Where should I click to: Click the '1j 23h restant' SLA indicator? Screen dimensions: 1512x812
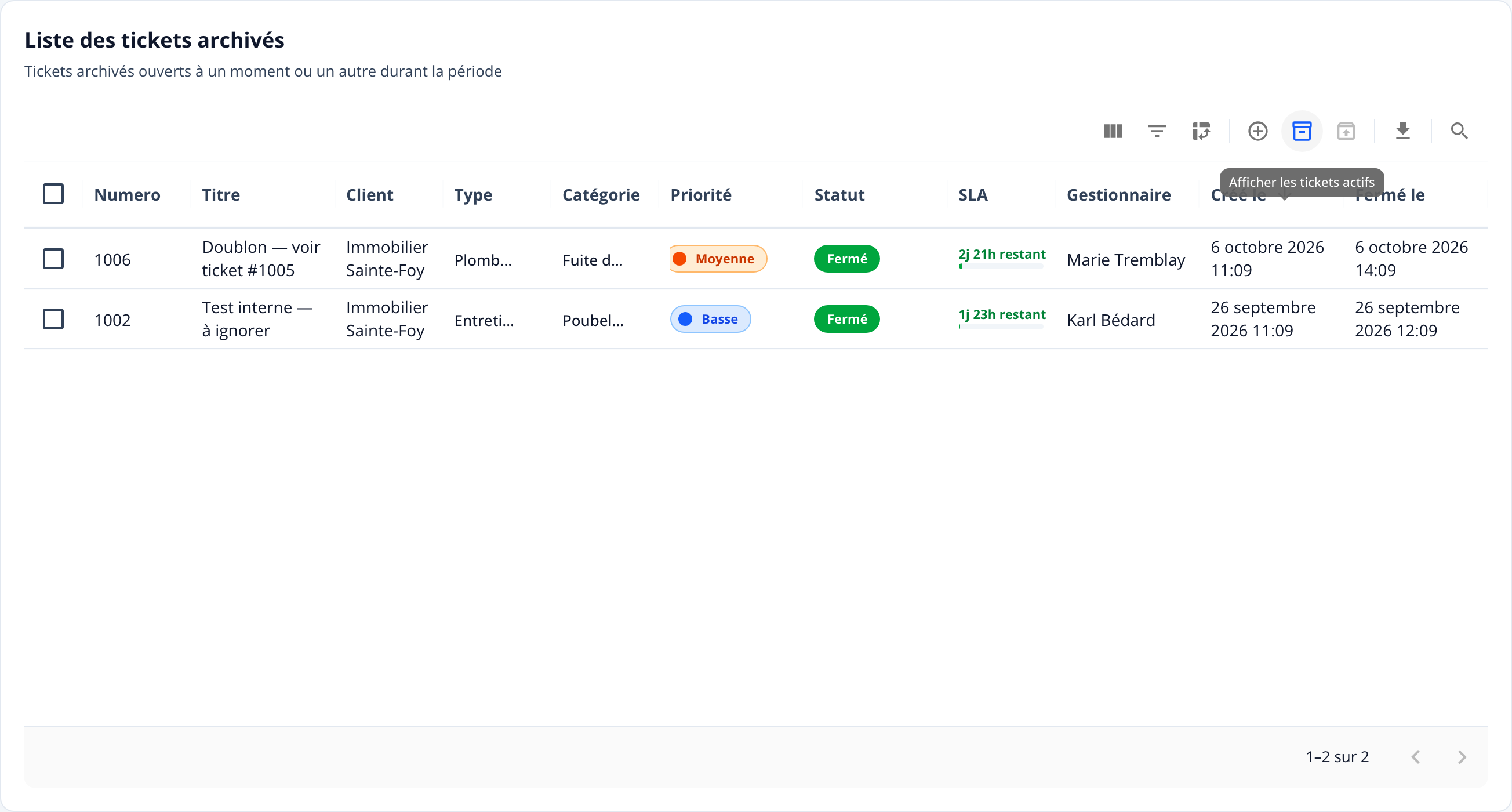1002,318
